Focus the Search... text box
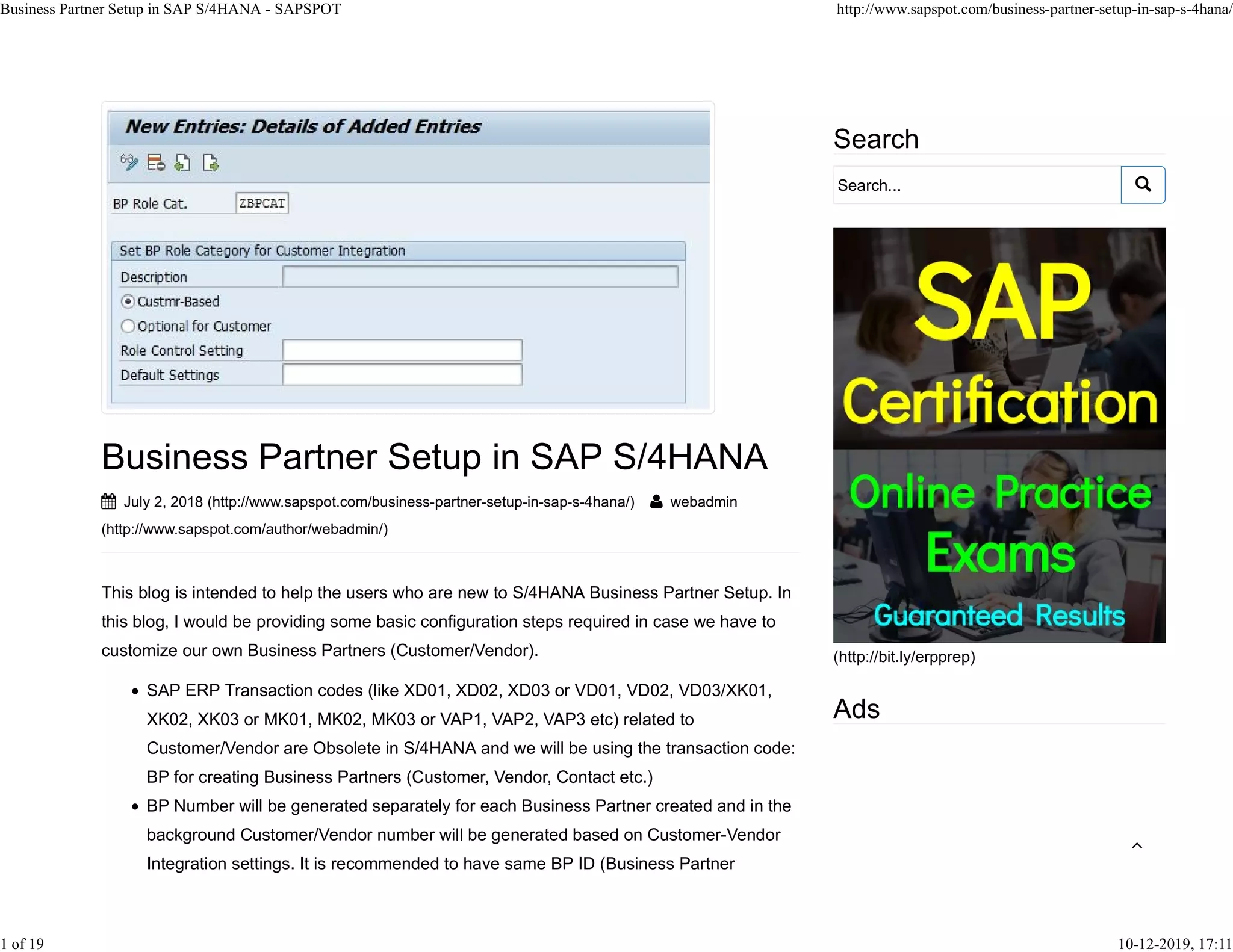 click(977, 185)
